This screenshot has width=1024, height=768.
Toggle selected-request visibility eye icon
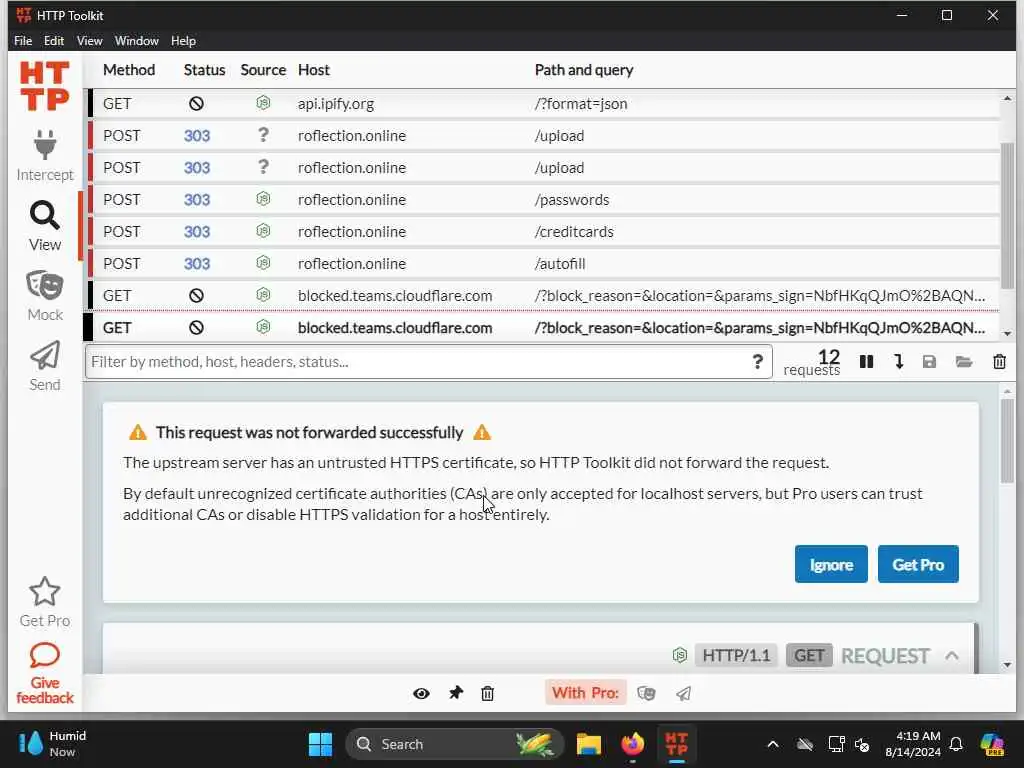point(421,694)
